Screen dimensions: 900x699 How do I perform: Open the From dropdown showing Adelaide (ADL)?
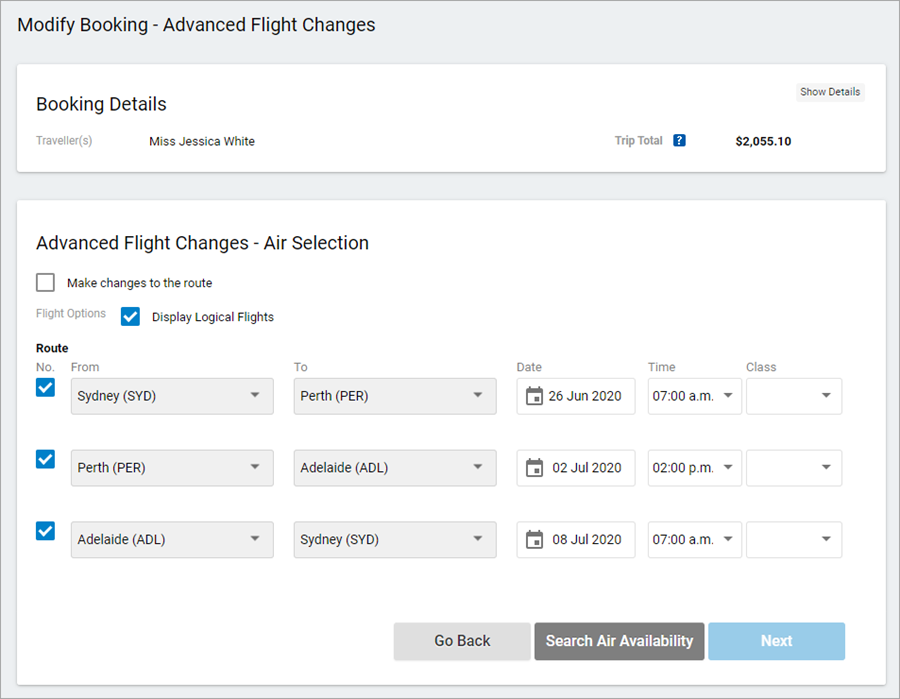coord(172,539)
